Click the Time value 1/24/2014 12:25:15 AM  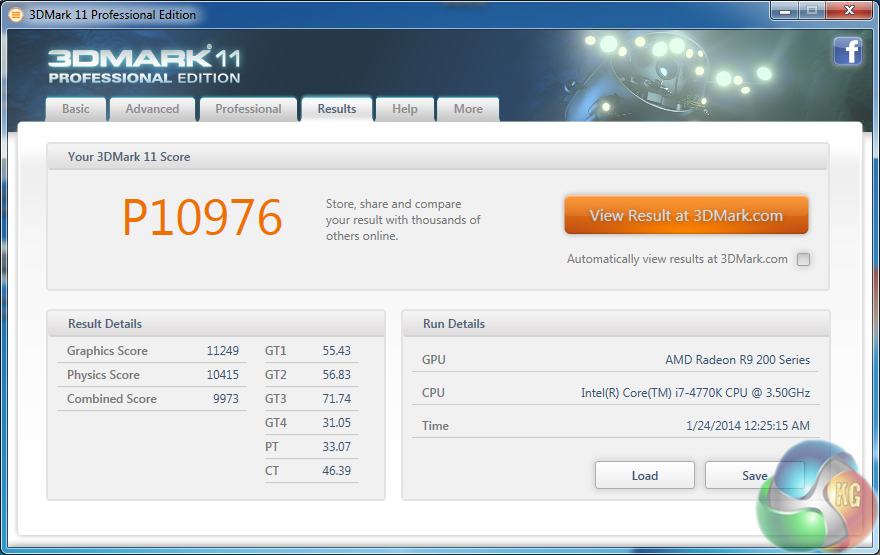[748, 426]
